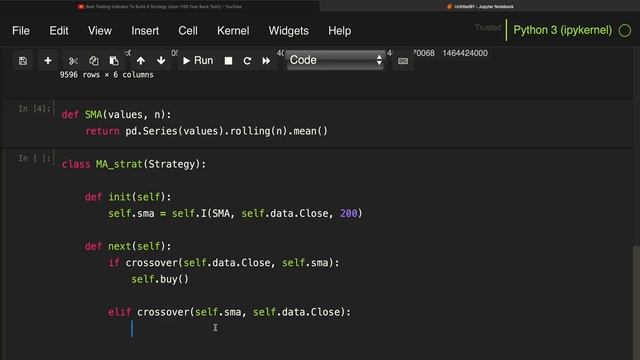
Task: Run the current cell
Action: tap(198, 61)
